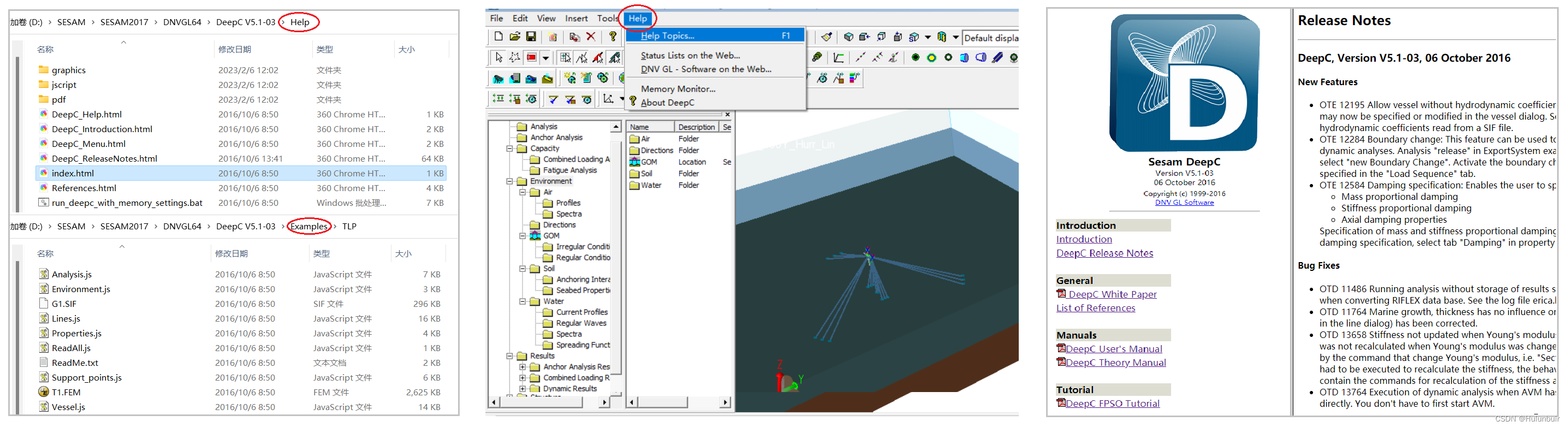
Task: Click the Open folder icon in DeepC toolbar
Action: (515, 37)
